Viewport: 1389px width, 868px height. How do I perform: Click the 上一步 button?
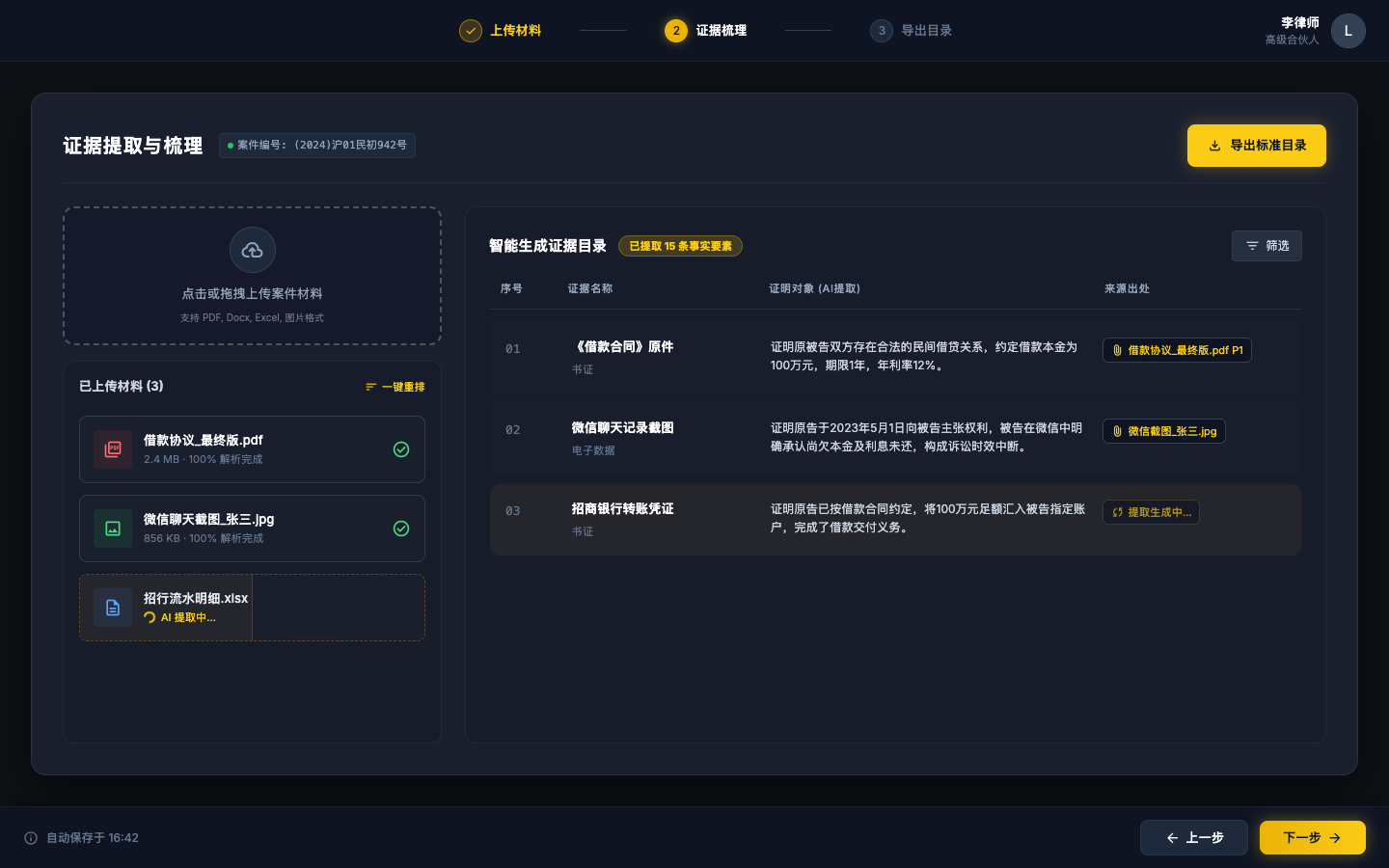pos(1194,838)
